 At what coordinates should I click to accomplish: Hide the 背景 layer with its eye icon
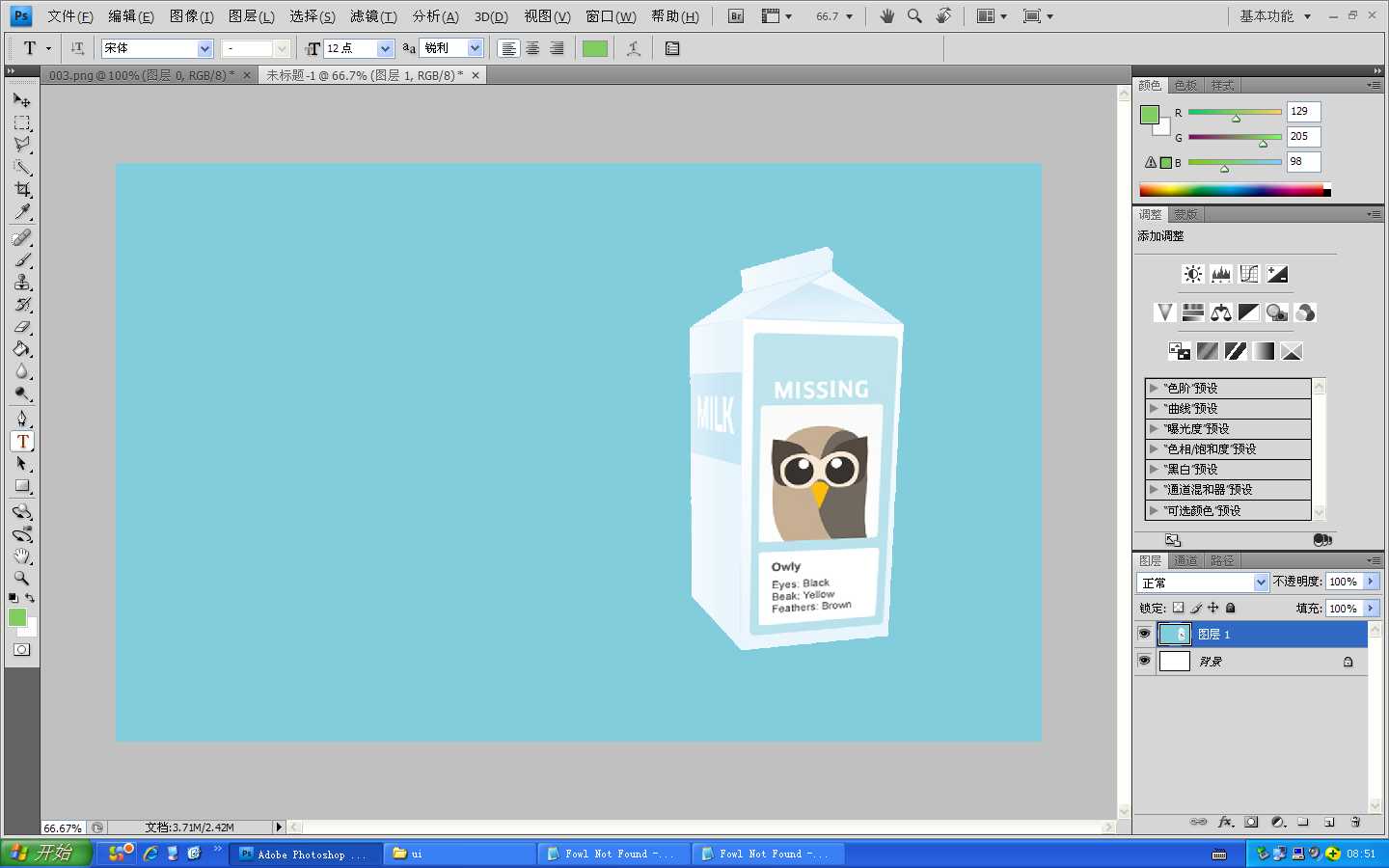[1144, 661]
